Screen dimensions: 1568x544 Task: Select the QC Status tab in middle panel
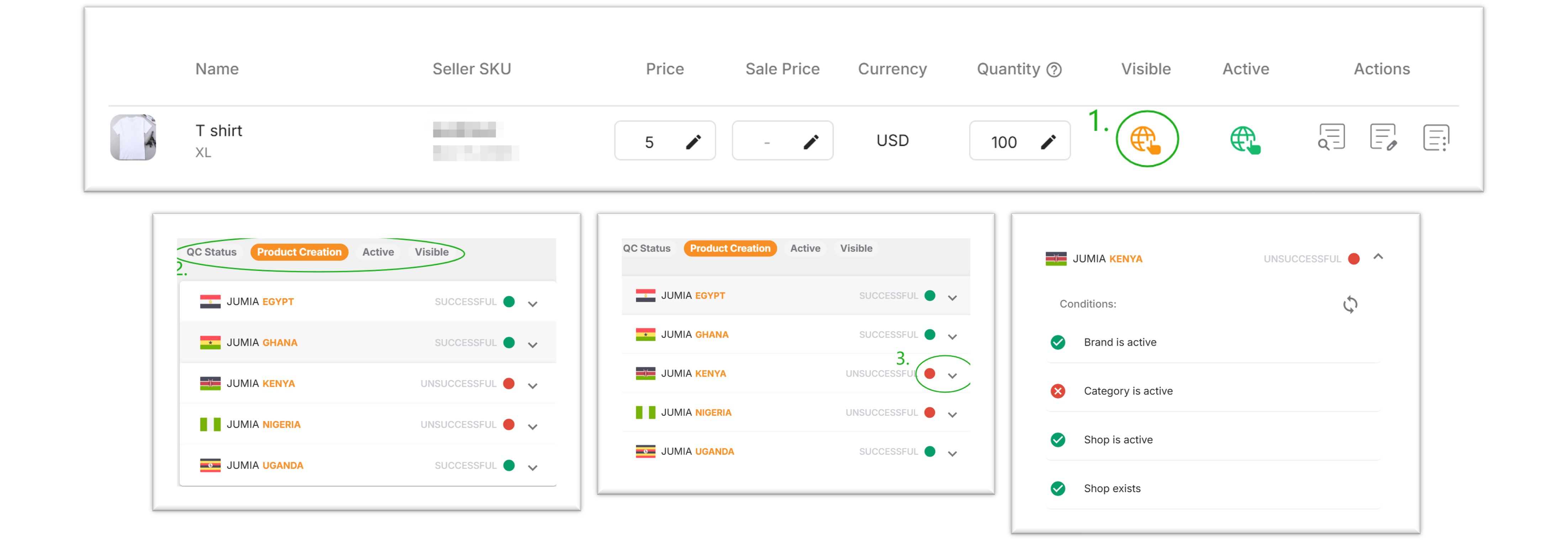tap(646, 248)
